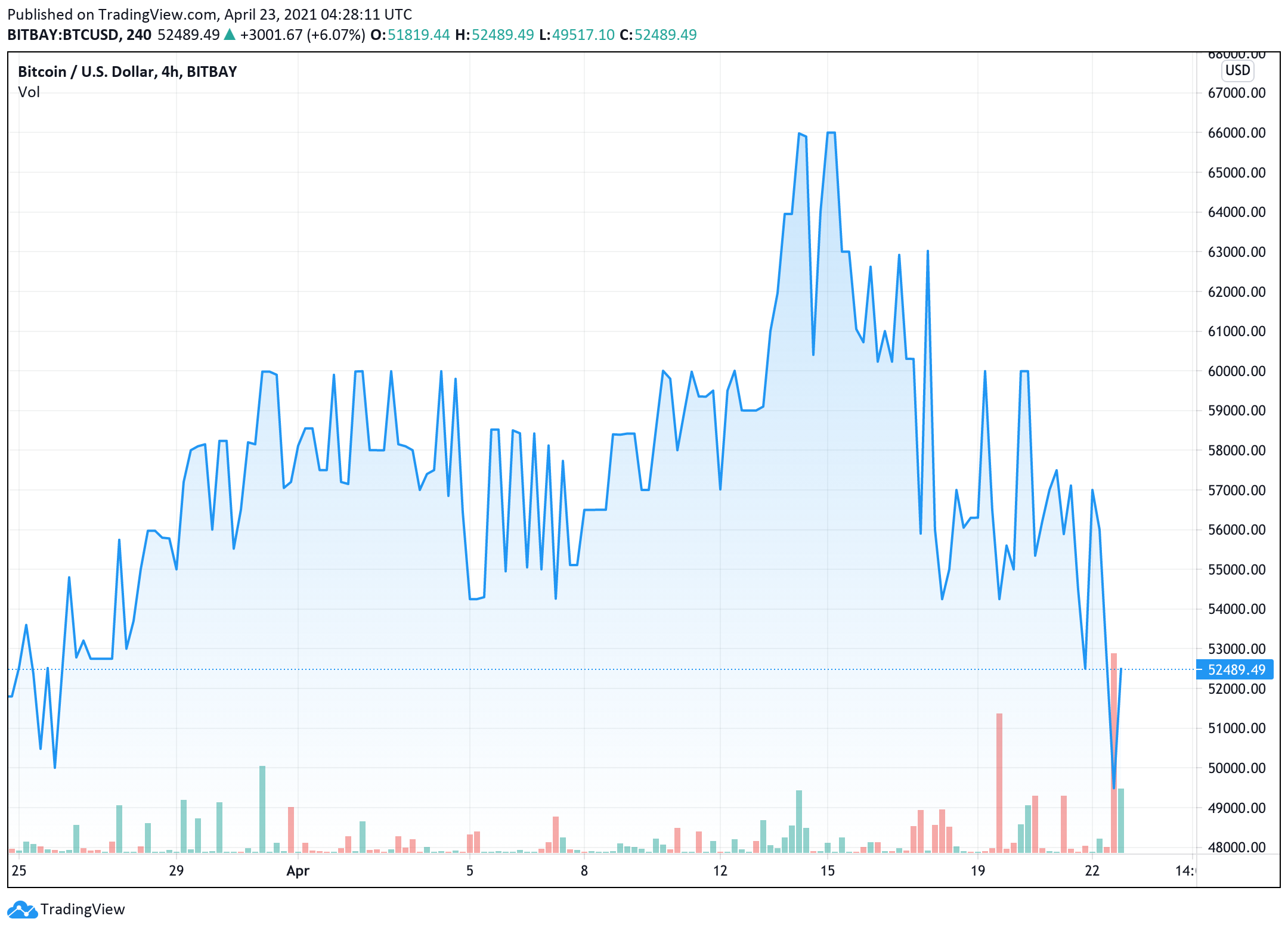Click the tall red volume bar after April 19

tap(999, 783)
